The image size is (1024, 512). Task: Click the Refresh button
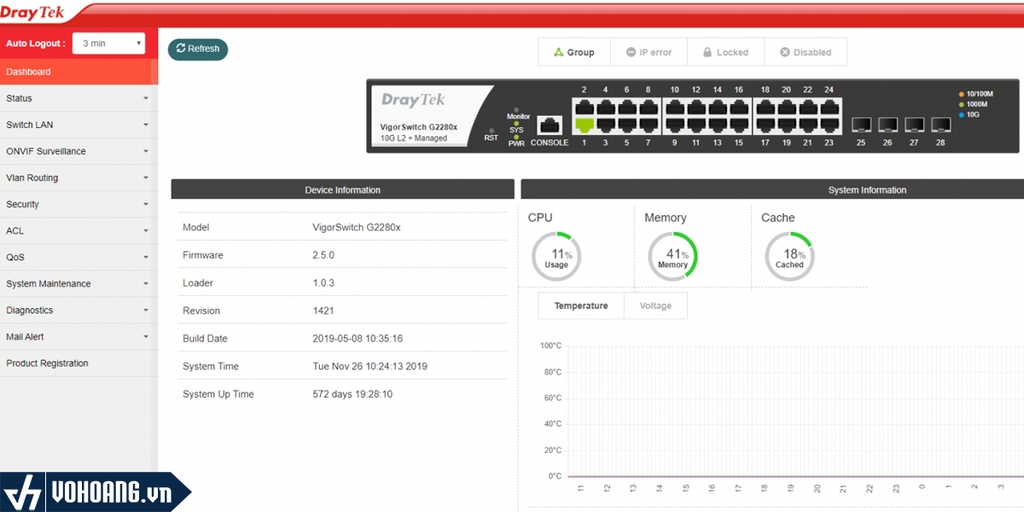[x=198, y=49]
